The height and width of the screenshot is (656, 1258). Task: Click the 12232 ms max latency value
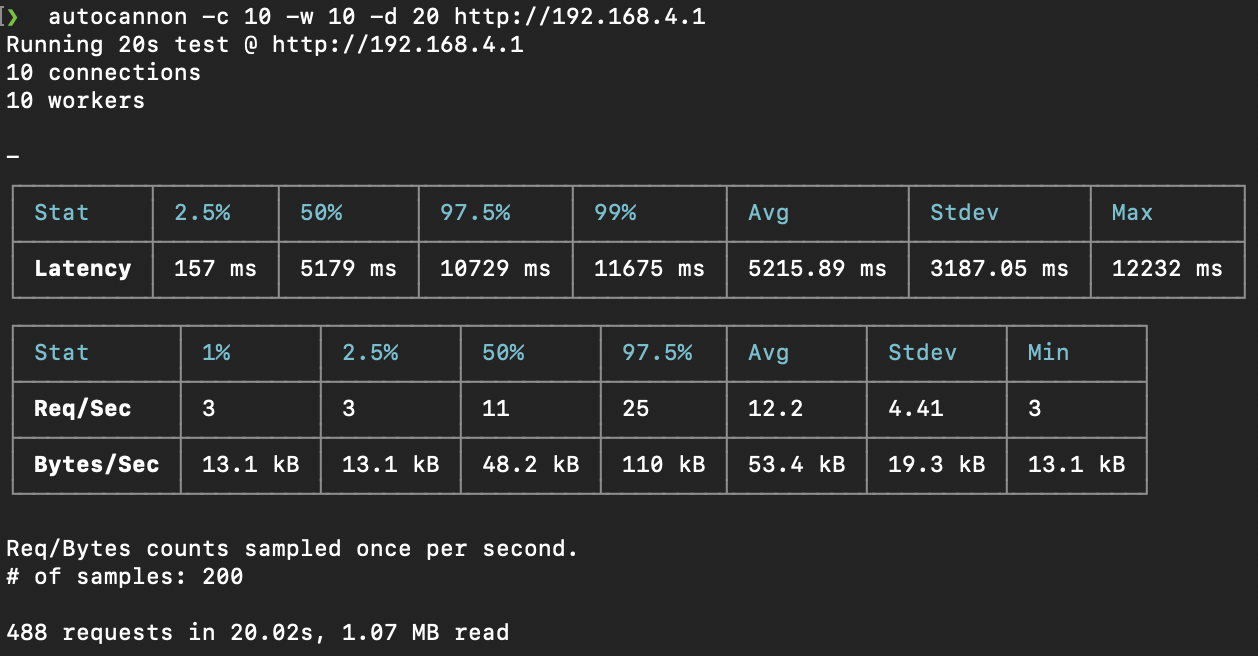(x=1167, y=269)
